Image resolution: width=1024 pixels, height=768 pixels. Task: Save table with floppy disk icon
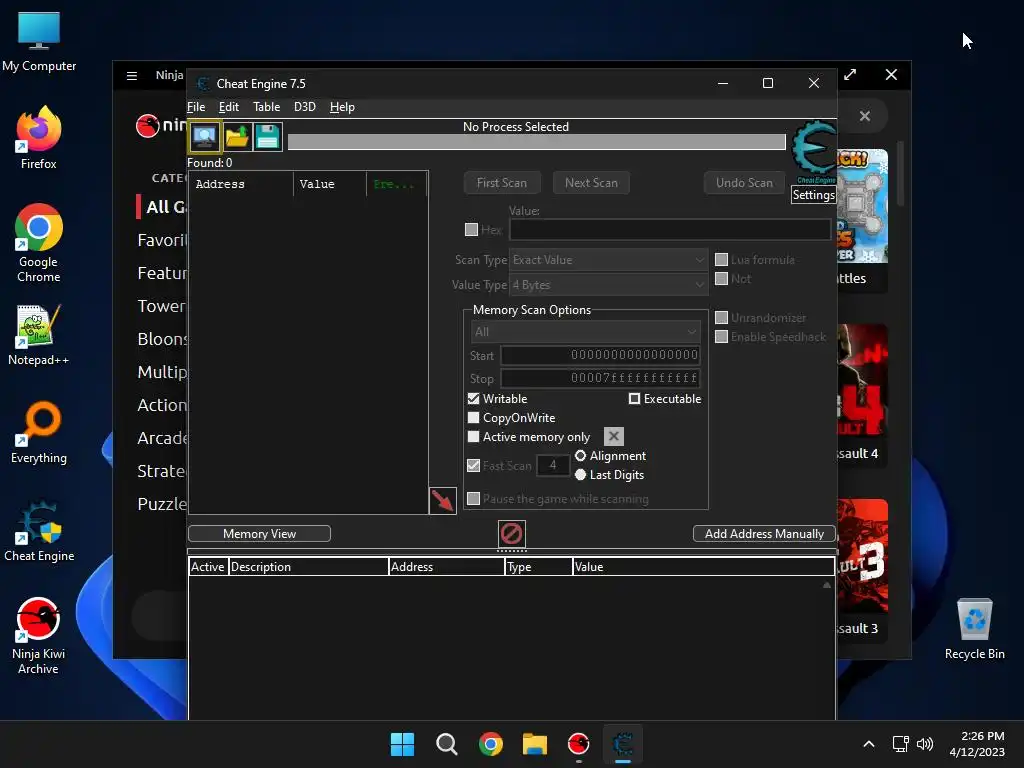coord(267,136)
